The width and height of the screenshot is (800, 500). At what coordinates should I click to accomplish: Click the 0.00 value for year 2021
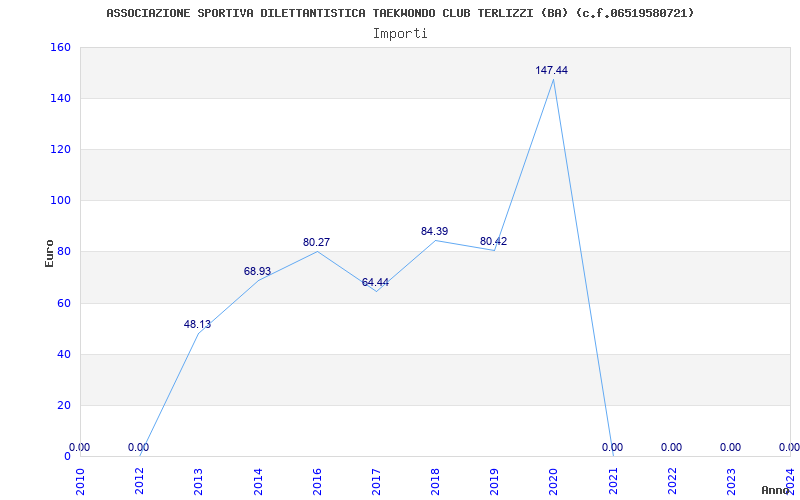click(612, 447)
